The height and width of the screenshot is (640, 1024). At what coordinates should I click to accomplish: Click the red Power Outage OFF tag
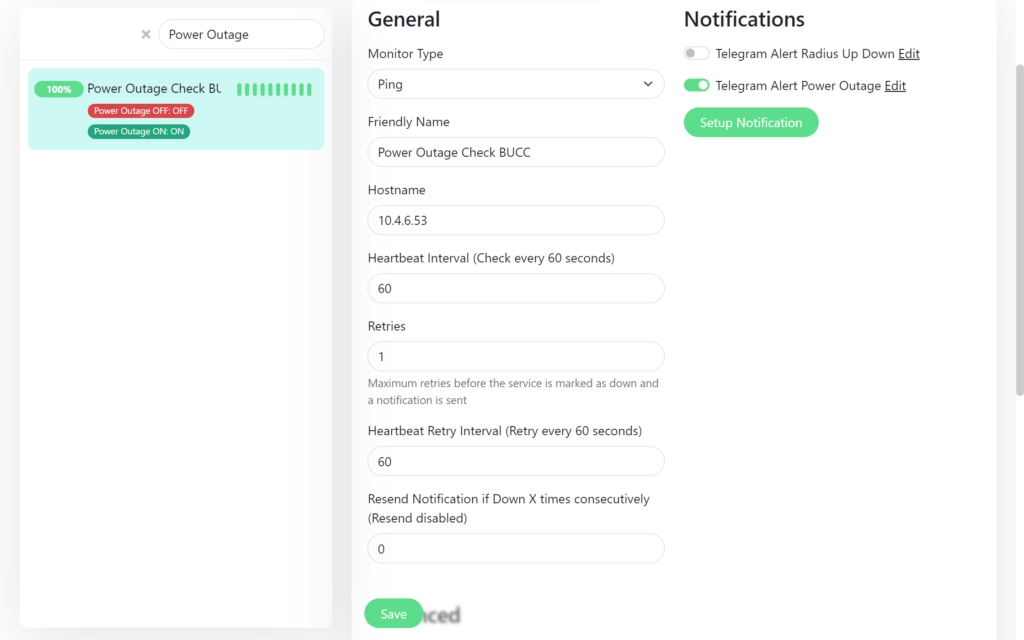click(x=141, y=111)
